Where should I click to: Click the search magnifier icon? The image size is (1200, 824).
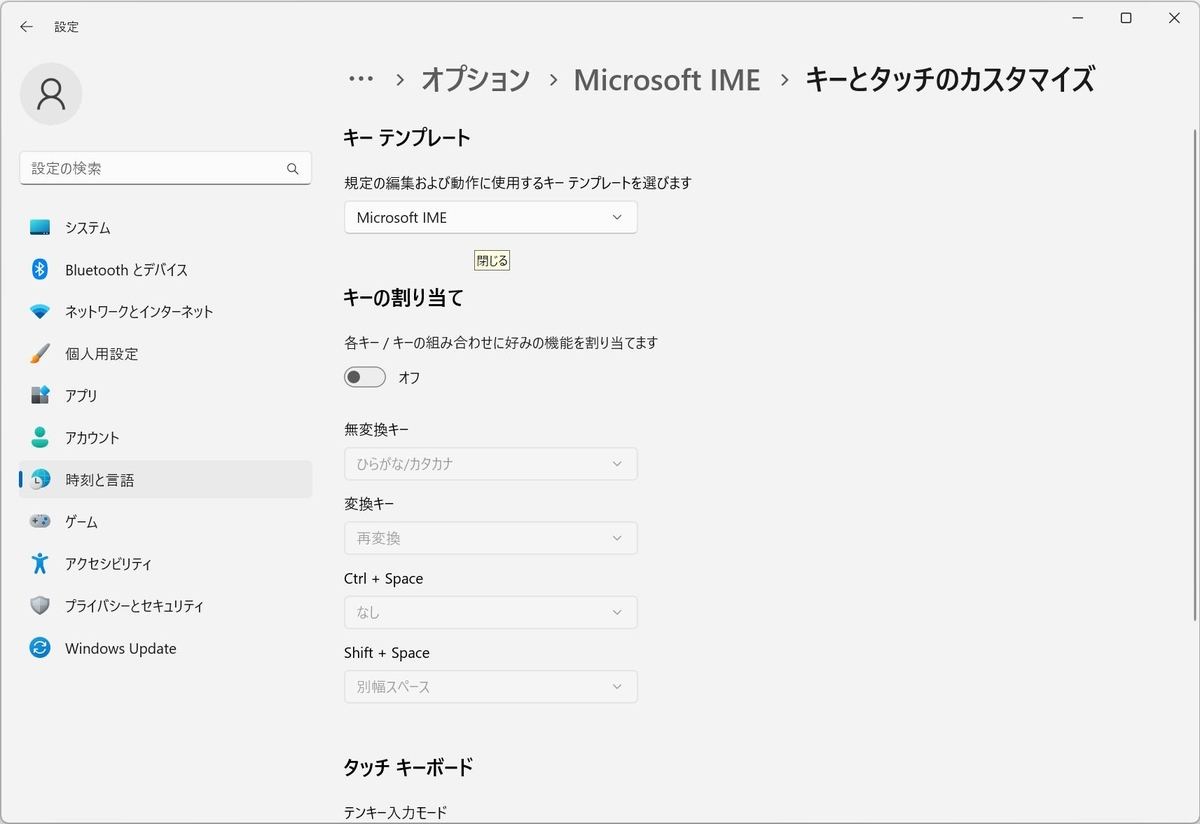(293, 169)
